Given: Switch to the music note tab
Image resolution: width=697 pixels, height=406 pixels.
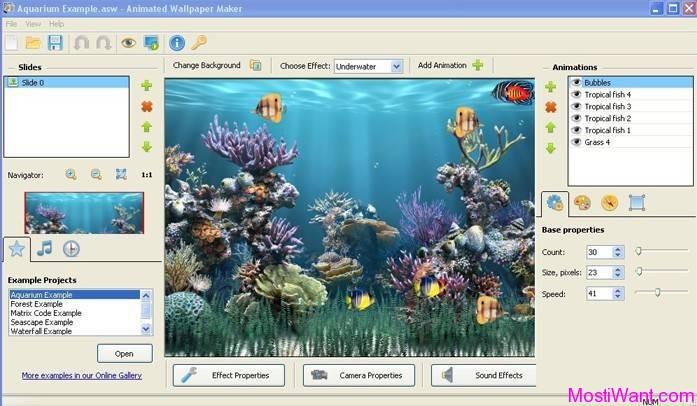Looking at the screenshot, I should click(44, 249).
